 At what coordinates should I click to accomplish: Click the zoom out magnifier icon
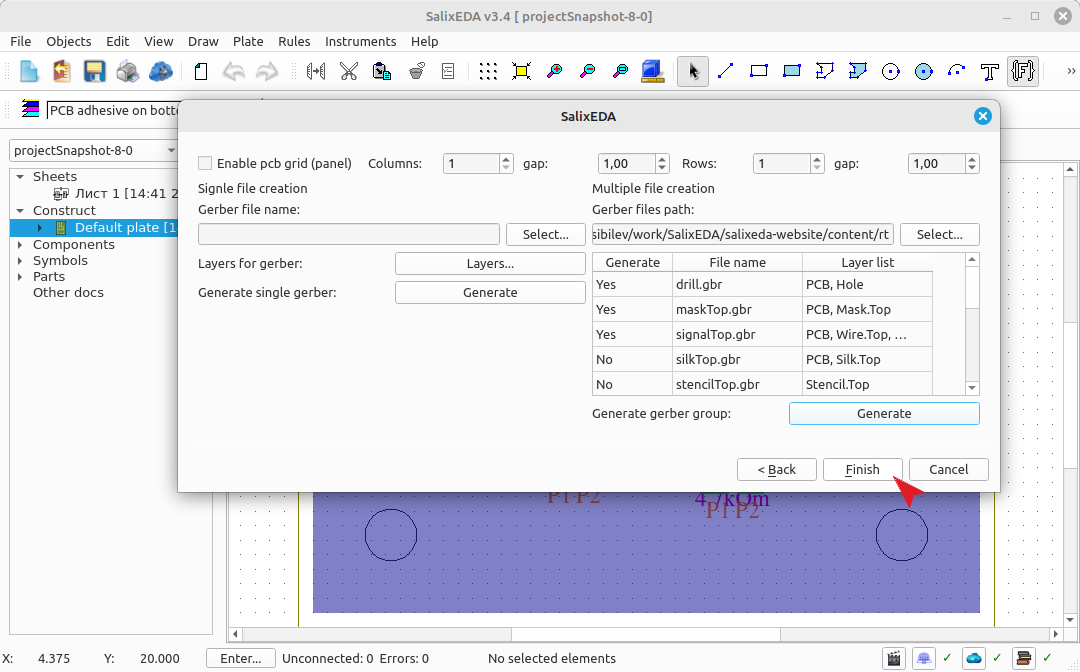tap(588, 71)
